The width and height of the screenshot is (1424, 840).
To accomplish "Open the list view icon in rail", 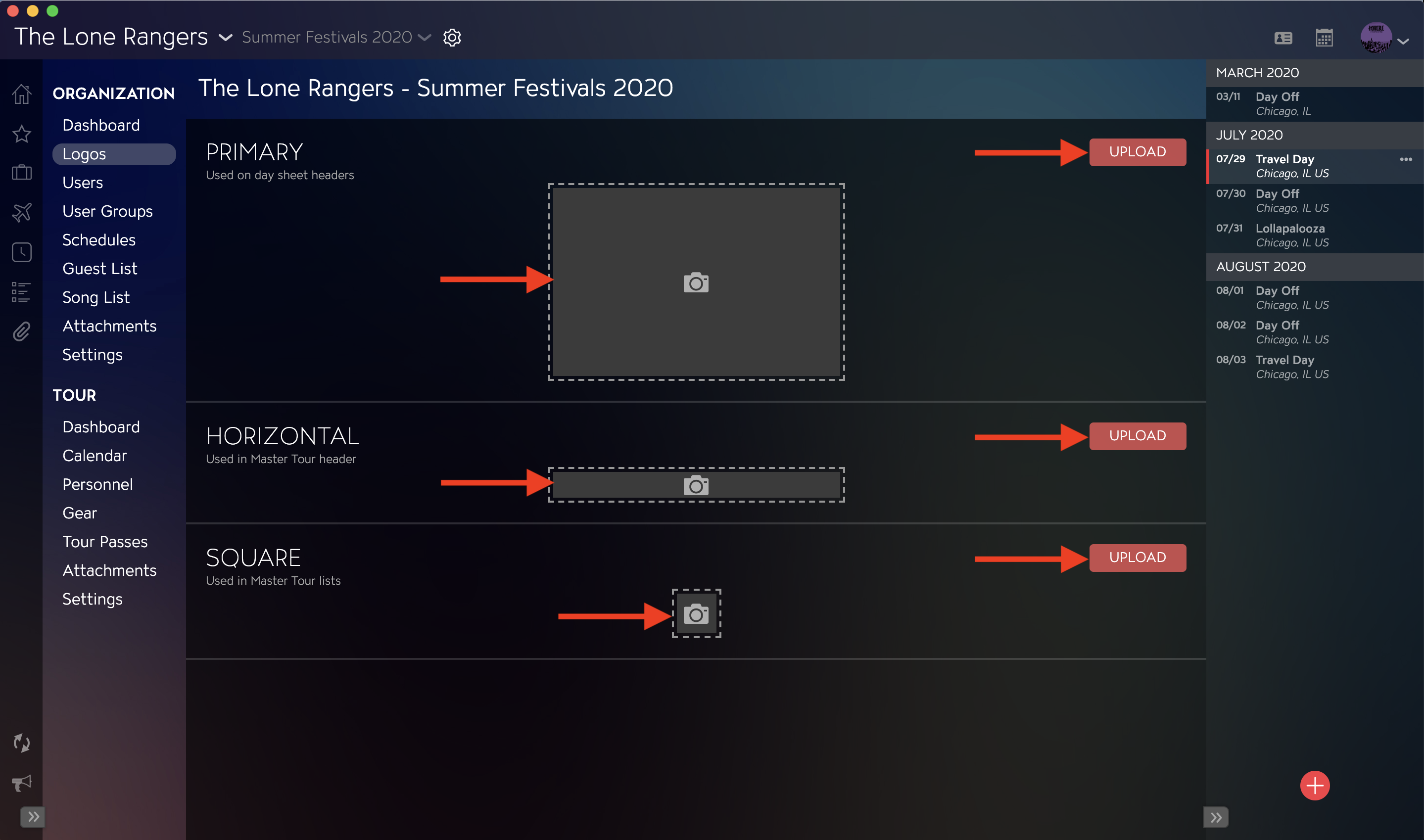I will 21,292.
